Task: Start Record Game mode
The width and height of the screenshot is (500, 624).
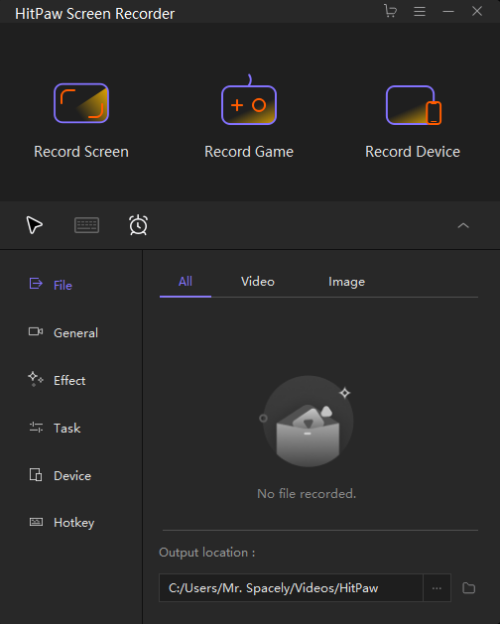Action: coord(249,117)
